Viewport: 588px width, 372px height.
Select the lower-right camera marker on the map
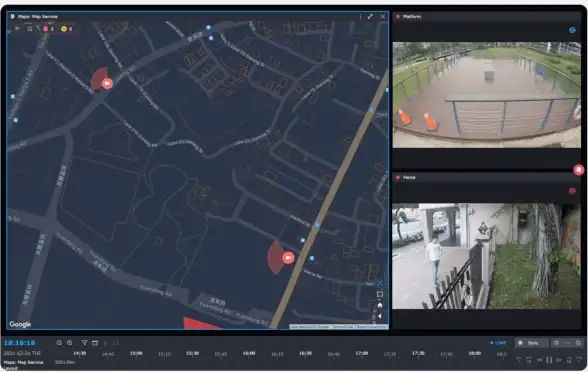pos(288,258)
